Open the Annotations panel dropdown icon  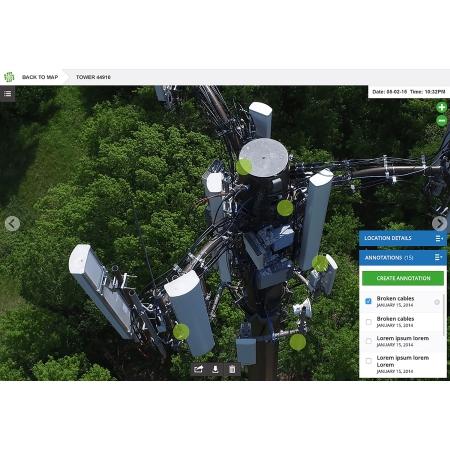(438, 257)
